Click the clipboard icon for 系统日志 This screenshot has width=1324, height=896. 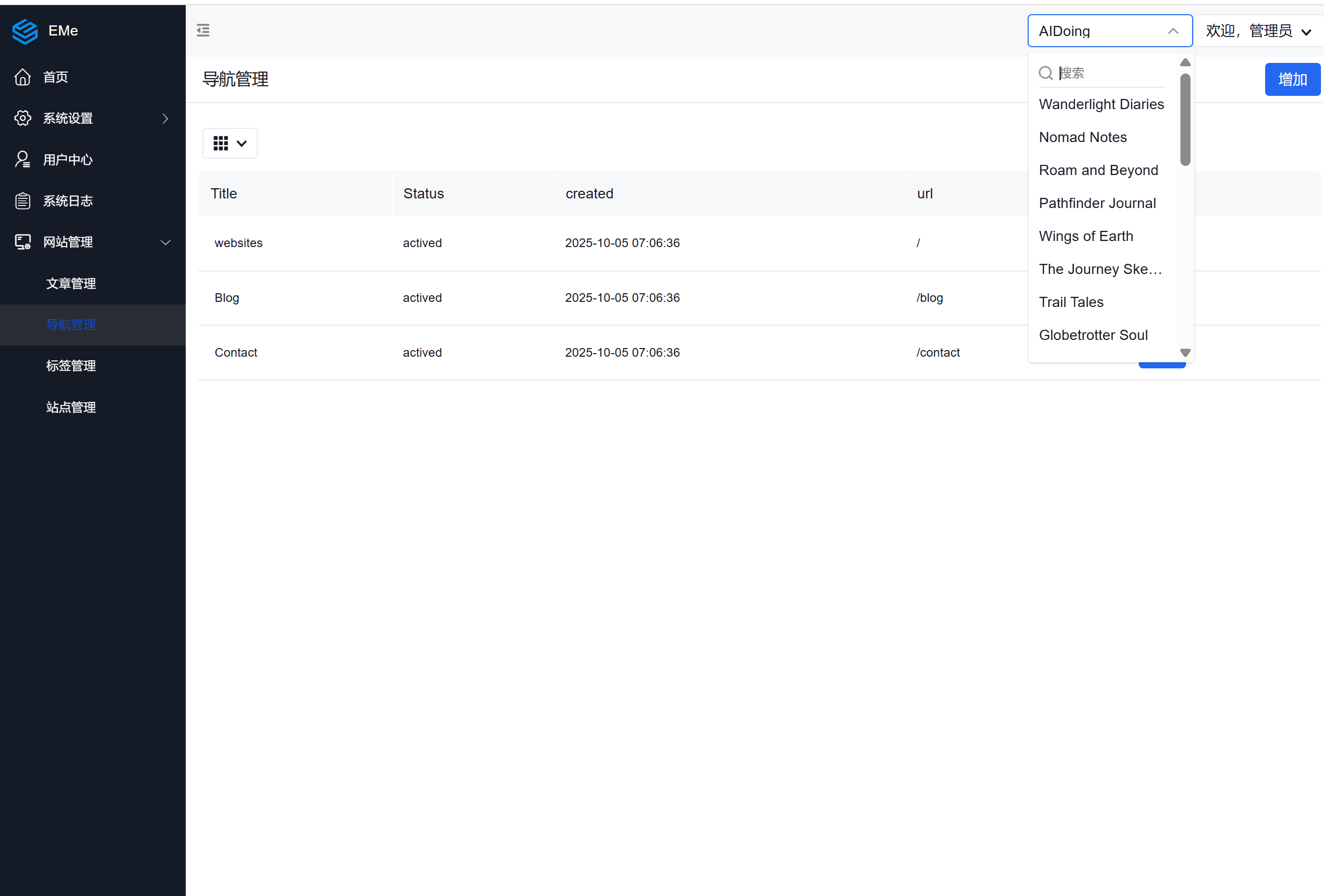click(23, 201)
